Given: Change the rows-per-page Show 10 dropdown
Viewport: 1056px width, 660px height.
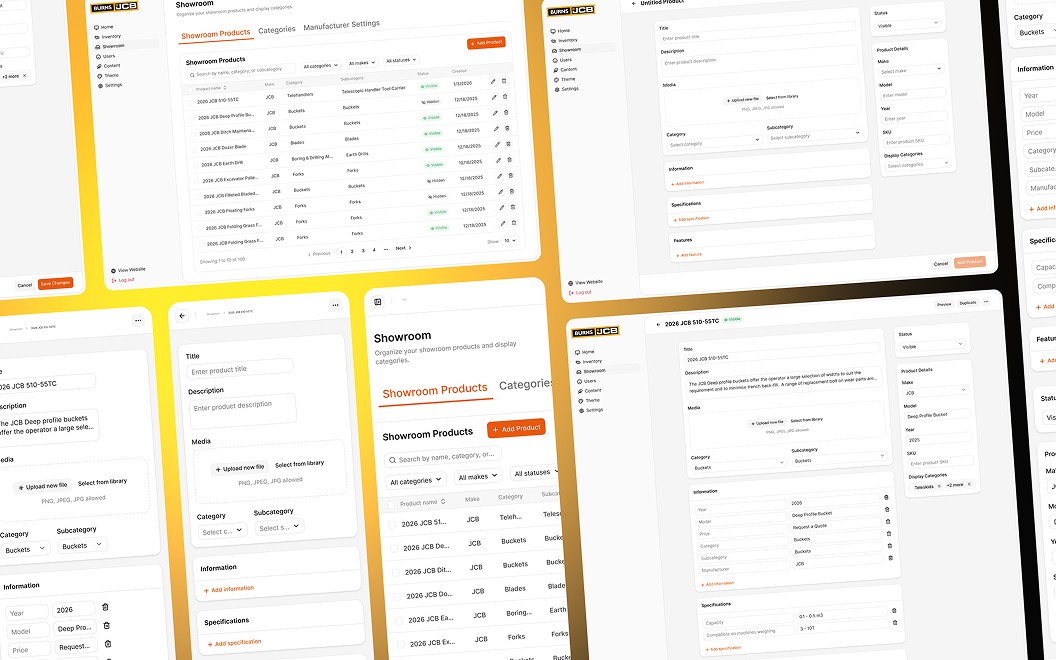Looking at the screenshot, I should click(510, 240).
